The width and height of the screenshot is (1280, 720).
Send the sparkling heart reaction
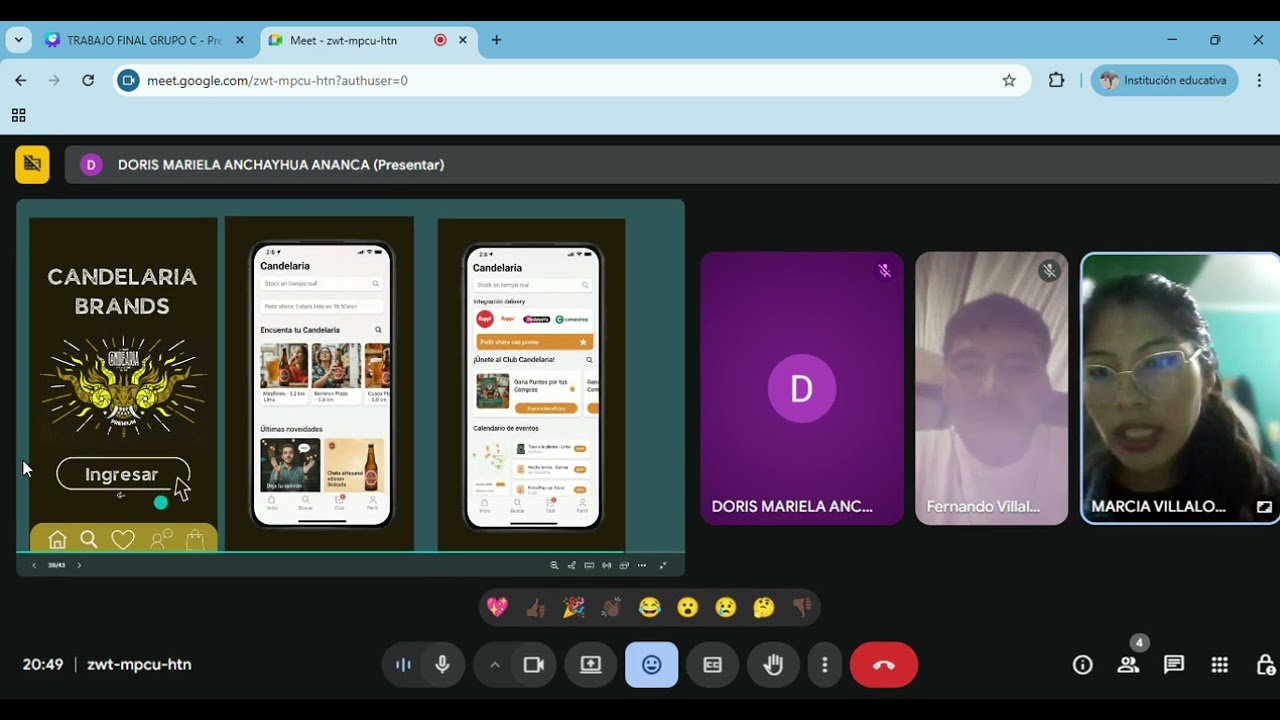(497, 607)
